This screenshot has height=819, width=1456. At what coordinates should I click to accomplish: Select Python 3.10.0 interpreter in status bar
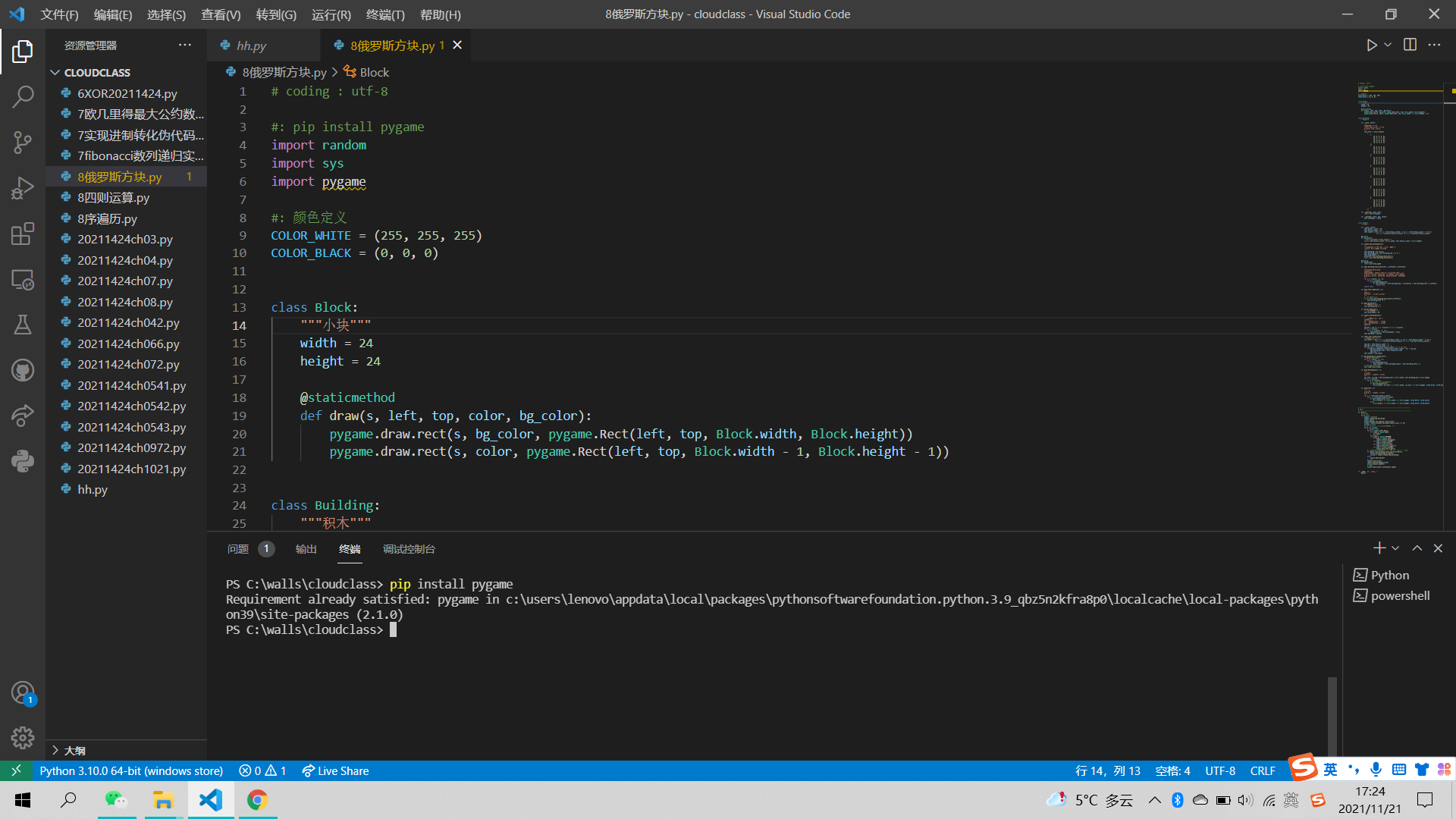[x=131, y=770]
